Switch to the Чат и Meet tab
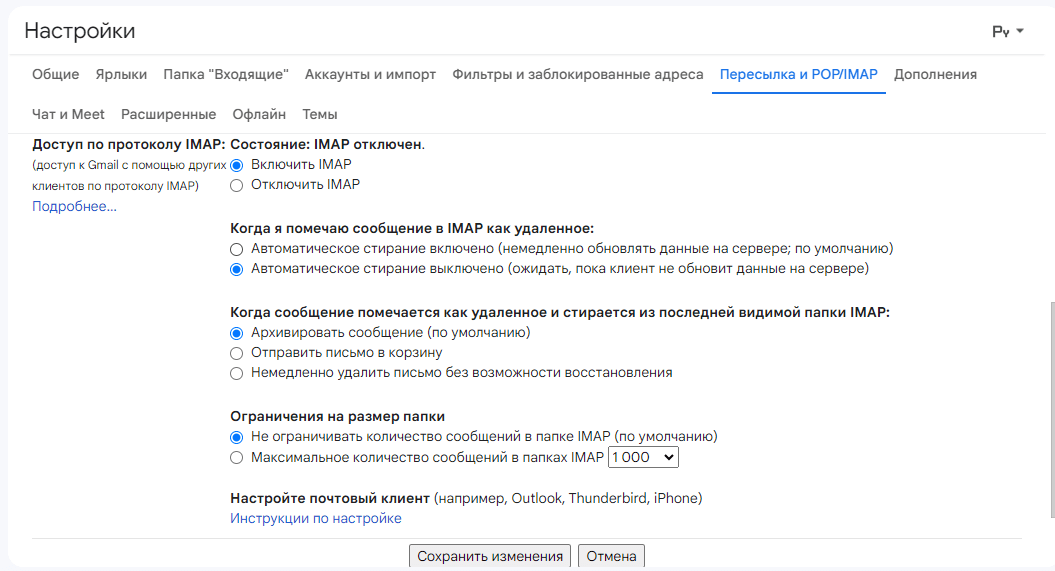The height and width of the screenshot is (571, 1055). pyautogui.click(x=69, y=114)
